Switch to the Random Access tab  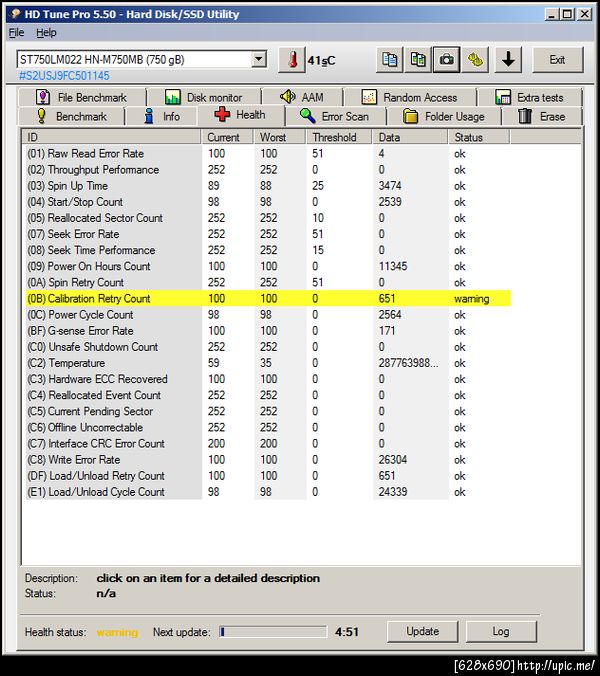410,97
